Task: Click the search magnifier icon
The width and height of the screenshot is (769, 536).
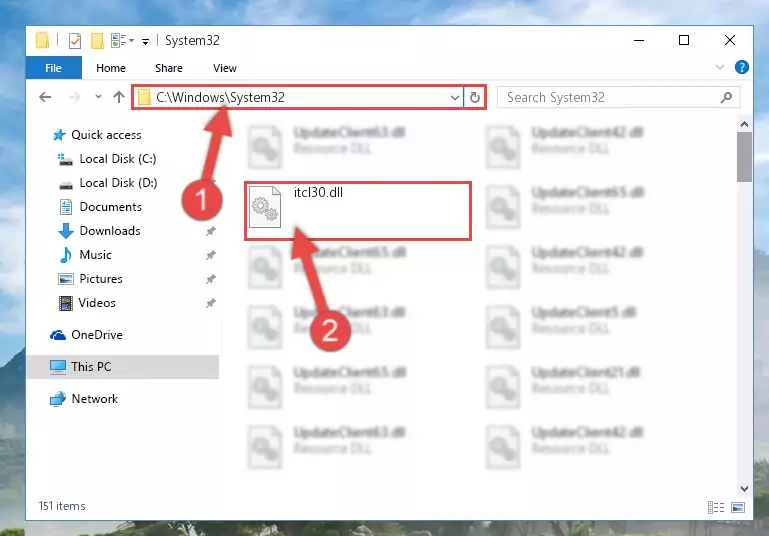Action: 726,98
